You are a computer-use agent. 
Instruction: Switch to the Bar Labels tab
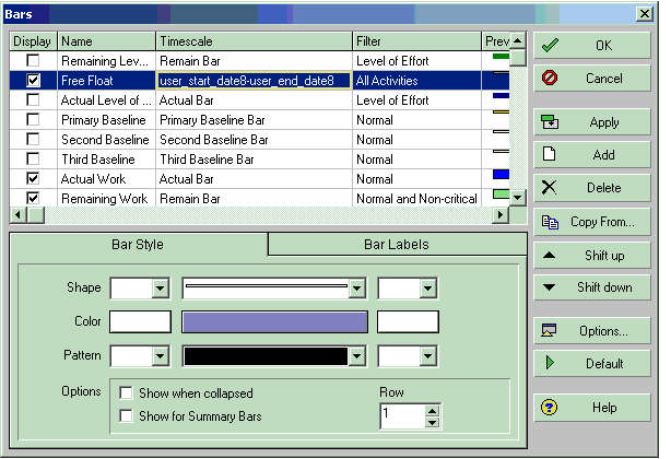coord(396,244)
